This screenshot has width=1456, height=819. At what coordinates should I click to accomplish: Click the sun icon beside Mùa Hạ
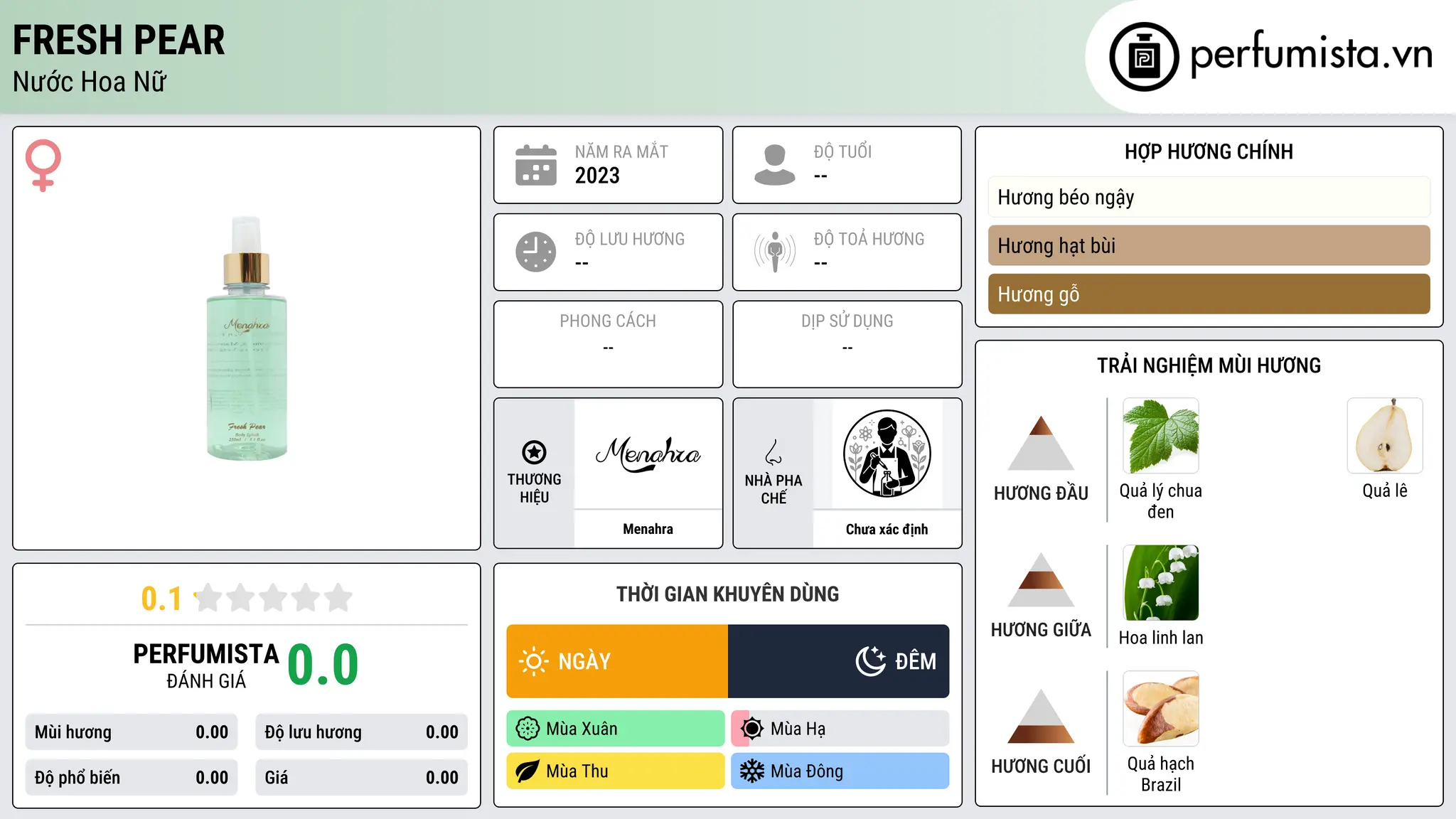coord(752,729)
